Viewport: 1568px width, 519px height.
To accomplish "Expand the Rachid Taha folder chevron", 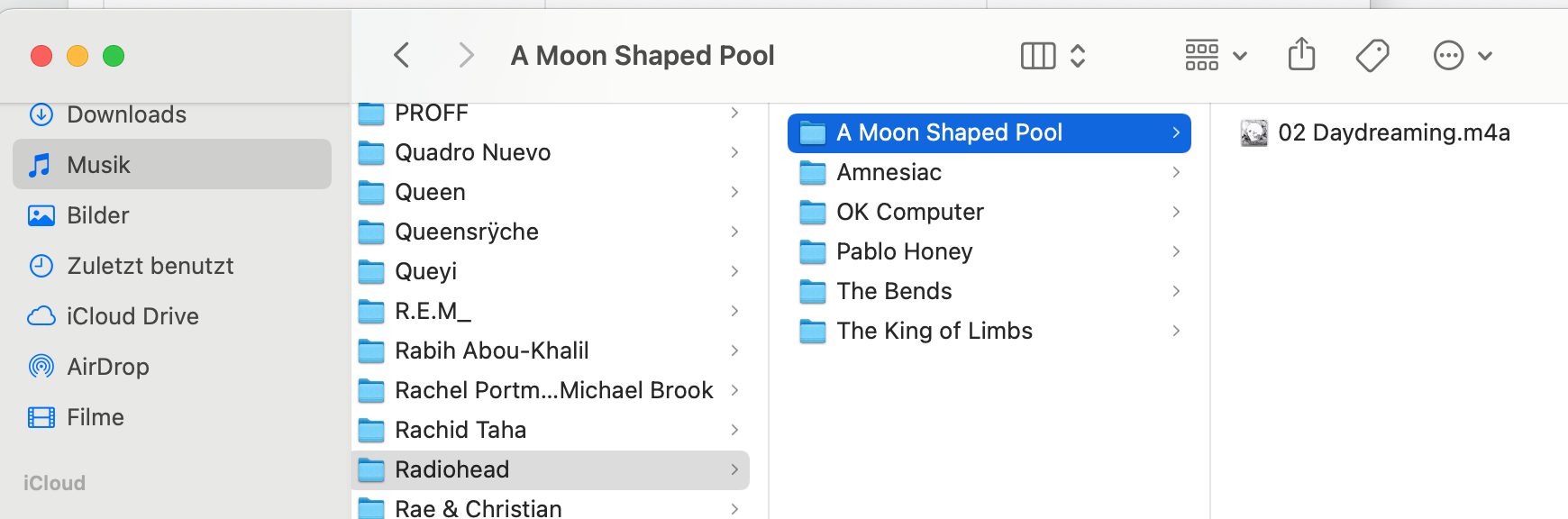I will 734,430.
